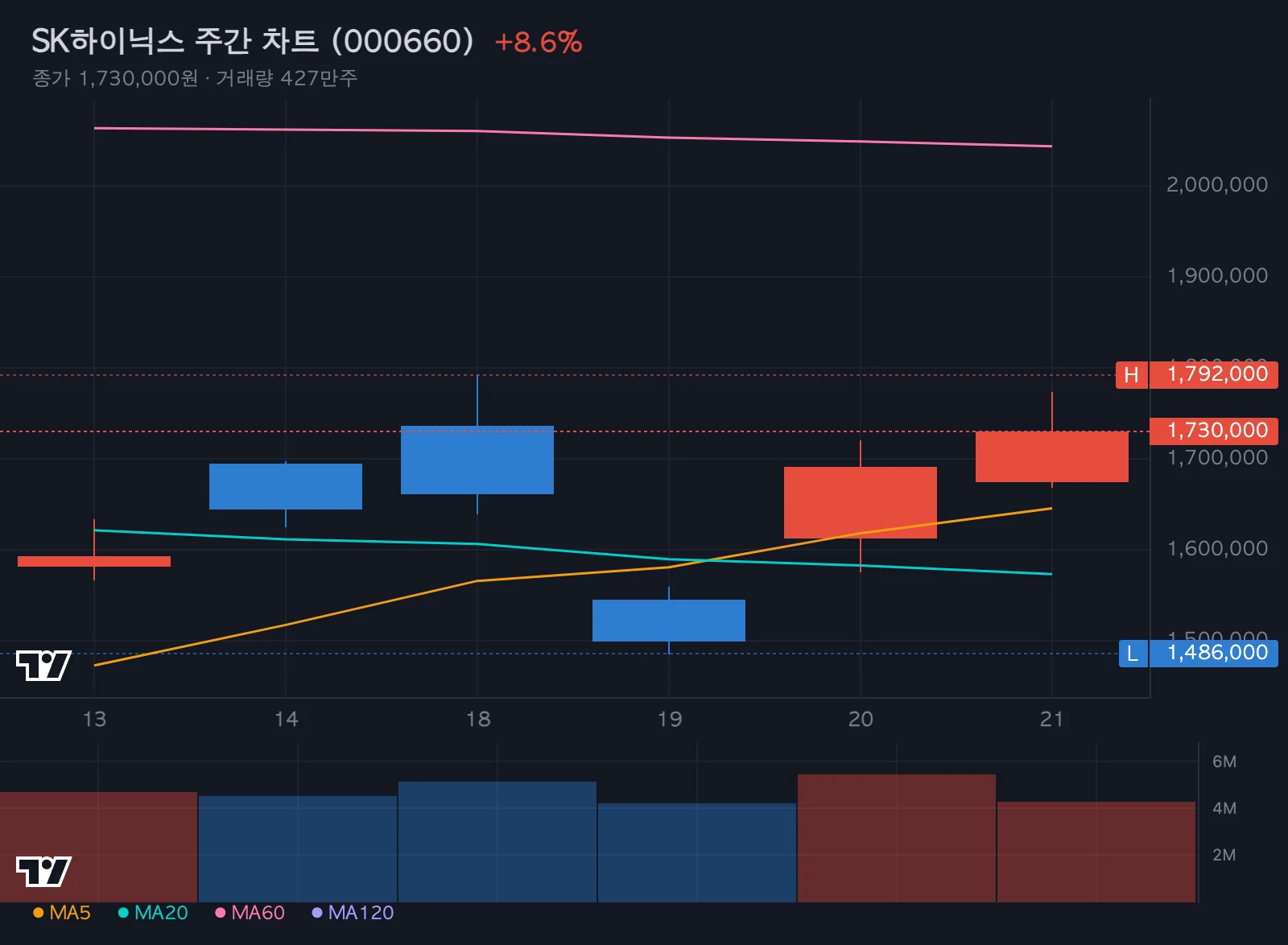Click the pink MA60 legend dot

click(x=220, y=912)
